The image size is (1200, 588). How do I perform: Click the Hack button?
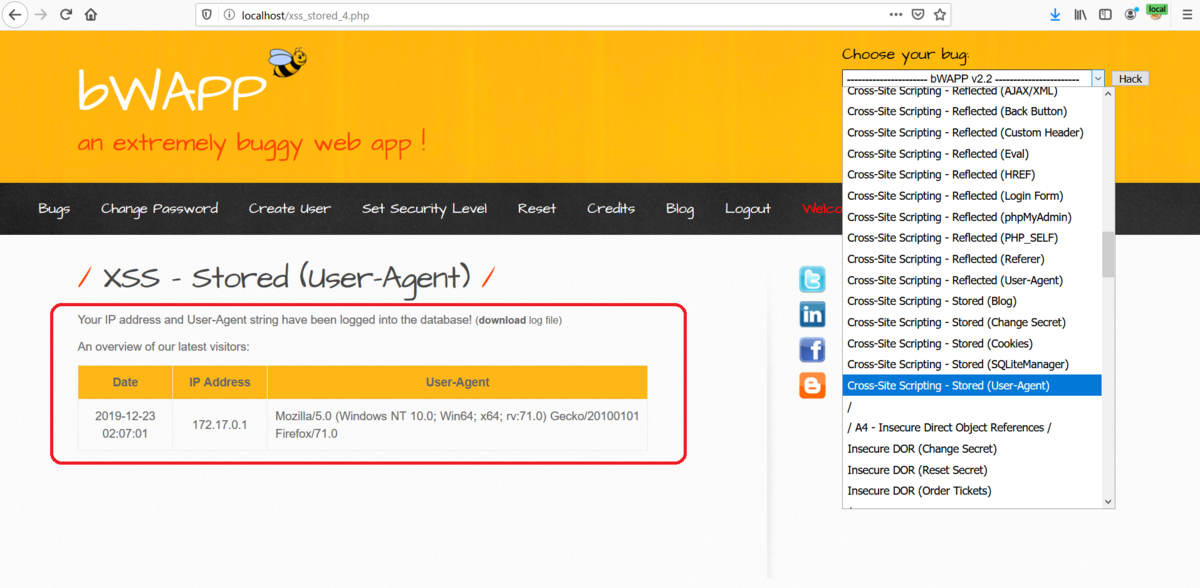[1130, 78]
